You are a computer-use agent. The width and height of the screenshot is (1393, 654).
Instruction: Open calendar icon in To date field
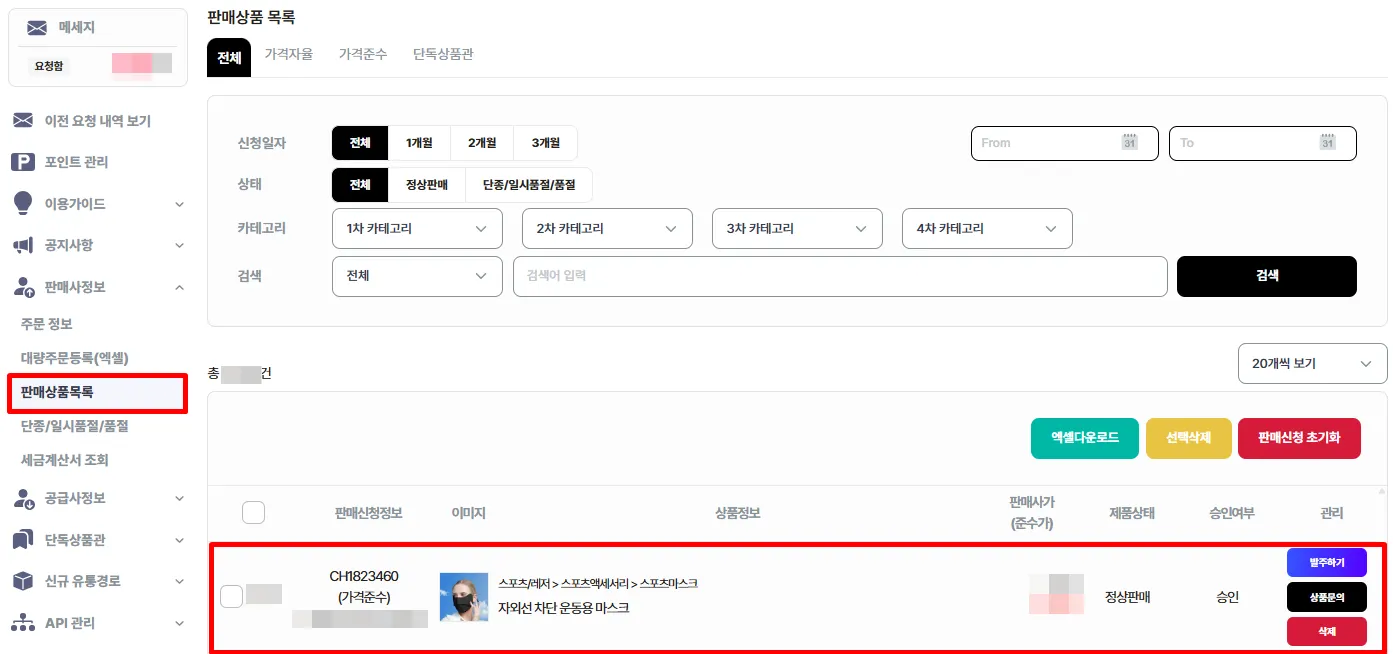click(1327, 143)
